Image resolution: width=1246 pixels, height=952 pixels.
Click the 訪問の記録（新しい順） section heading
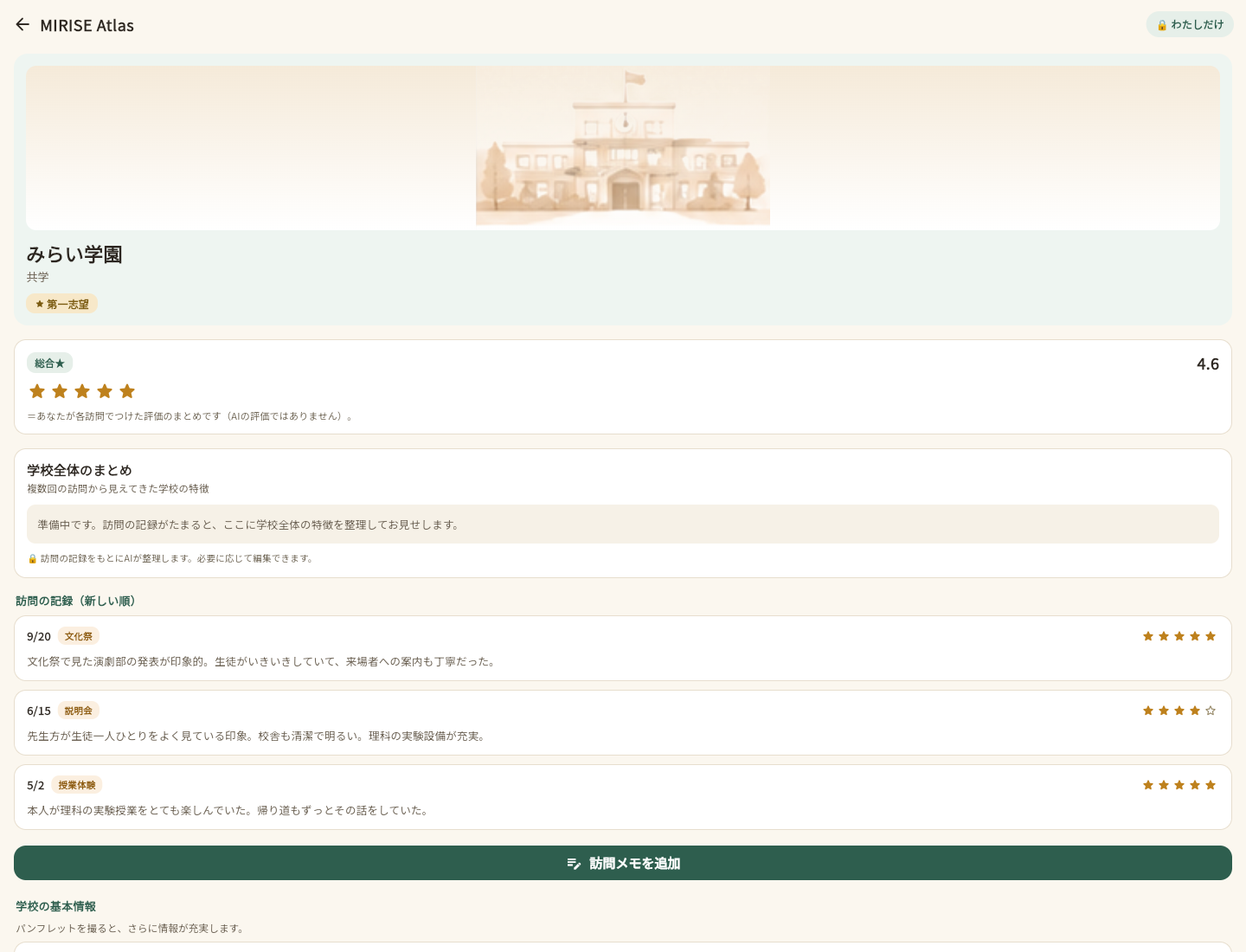(75, 601)
